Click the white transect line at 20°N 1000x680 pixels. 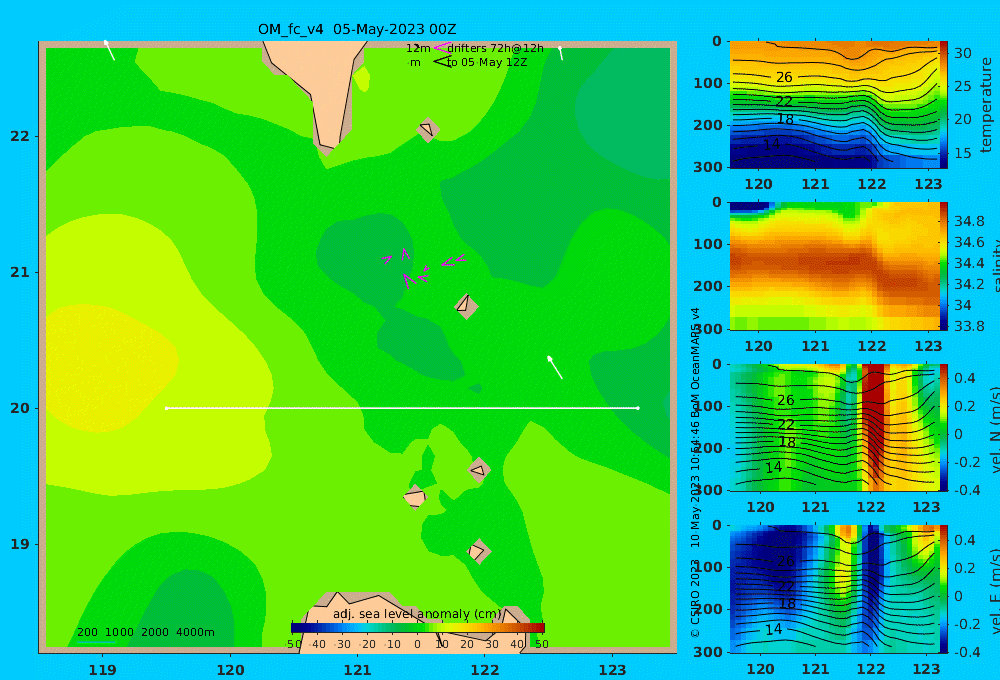[402, 408]
